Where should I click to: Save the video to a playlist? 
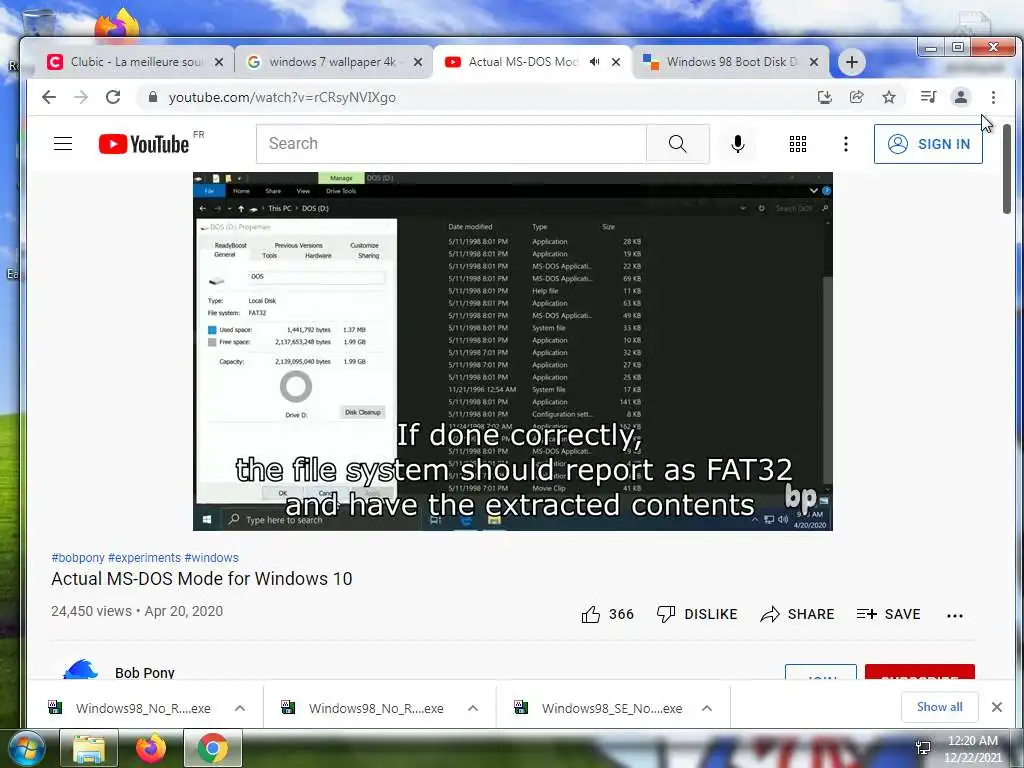point(889,614)
